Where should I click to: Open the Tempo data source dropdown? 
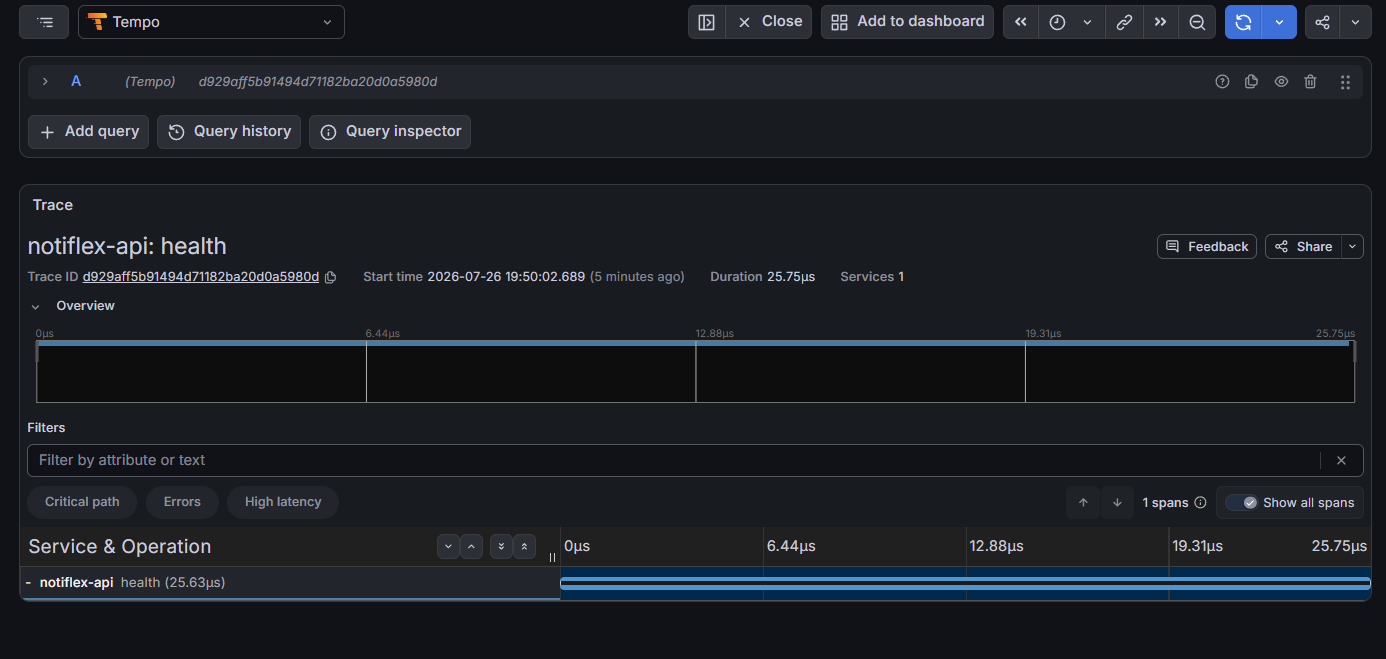click(x=211, y=22)
